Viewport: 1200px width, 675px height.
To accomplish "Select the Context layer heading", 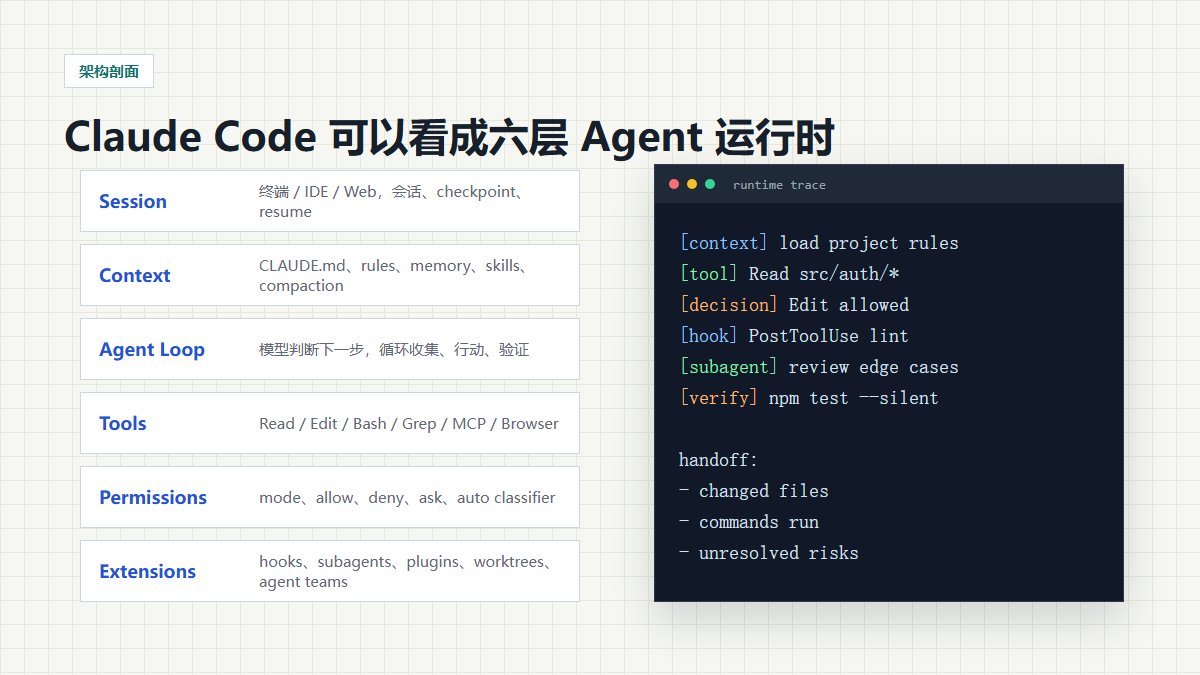I will pos(135,275).
